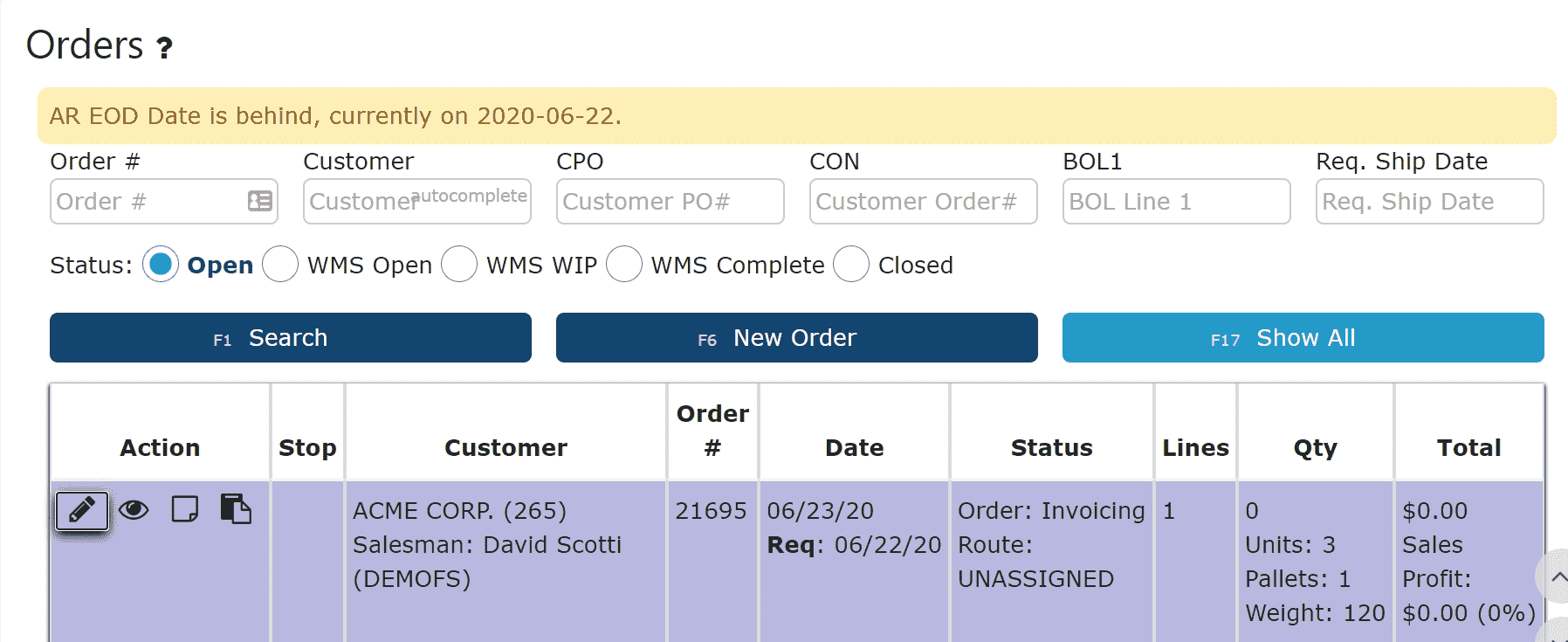Click the Customer PO# input field
This screenshot has width=1568, height=642.
(670, 202)
